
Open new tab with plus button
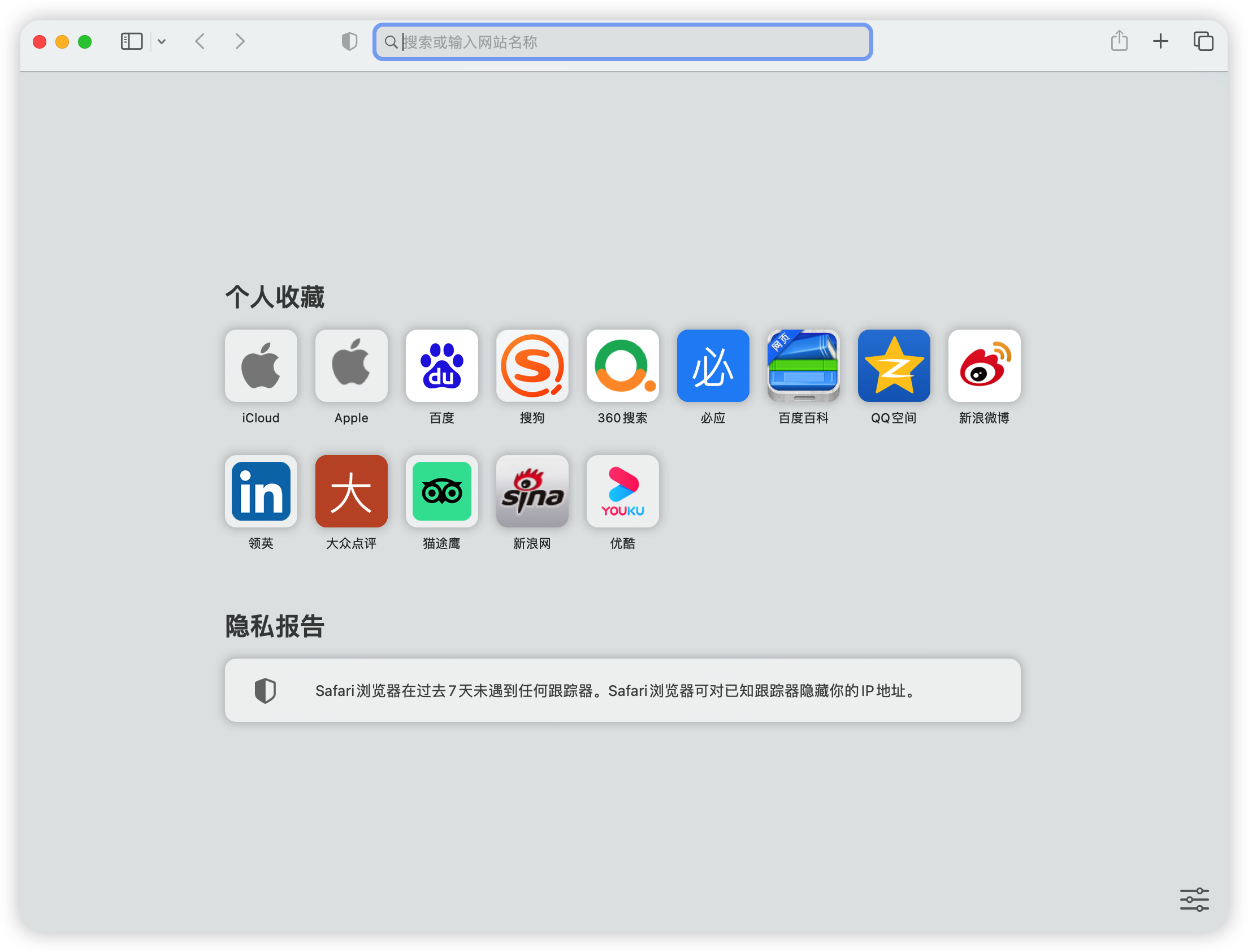1160,42
